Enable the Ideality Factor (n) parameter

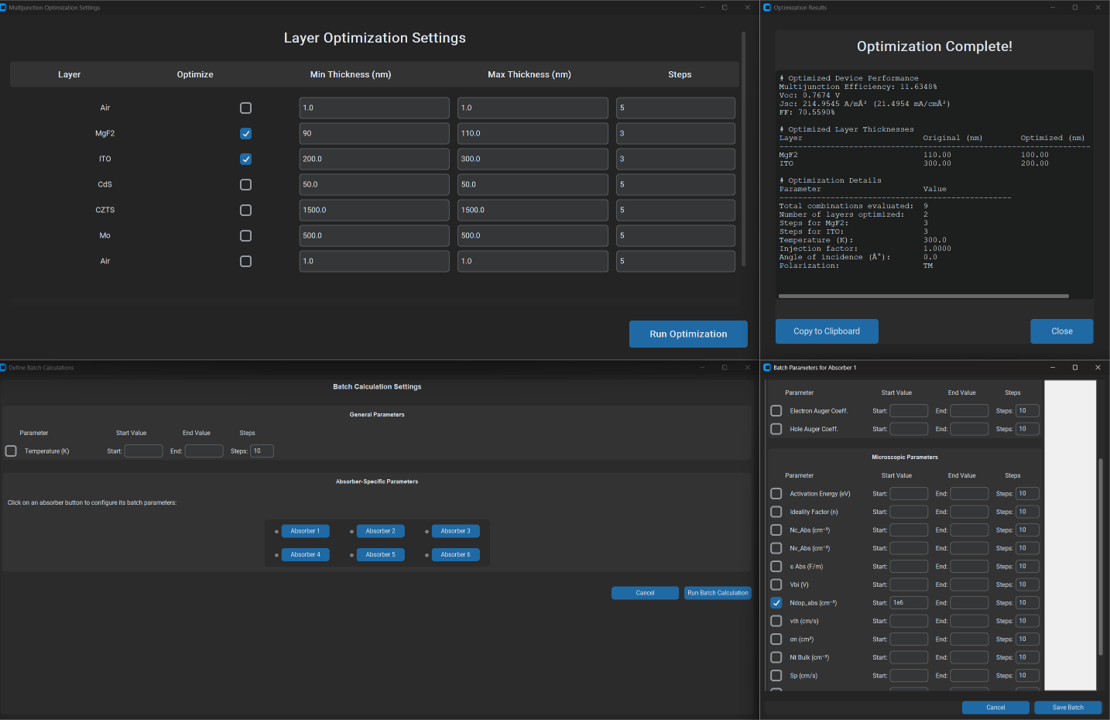(x=776, y=511)
